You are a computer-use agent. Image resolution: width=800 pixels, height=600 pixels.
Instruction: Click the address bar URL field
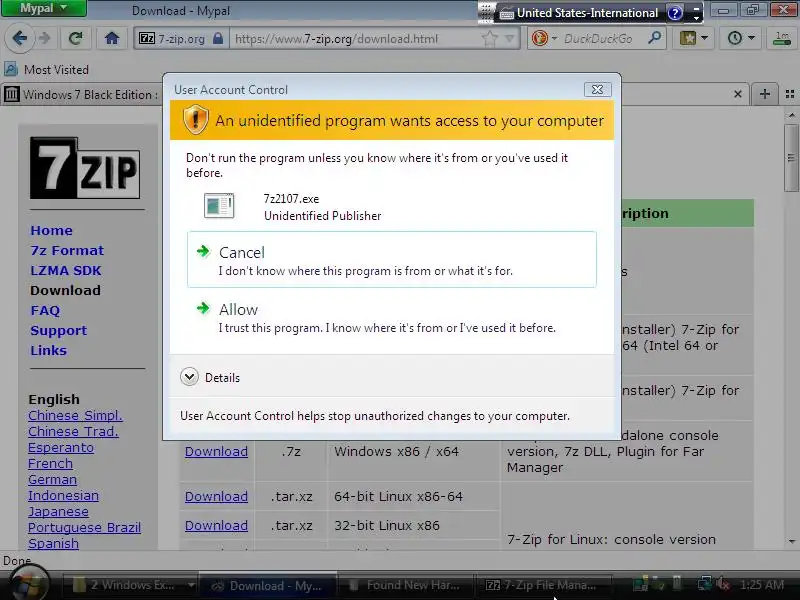(357, 39)
